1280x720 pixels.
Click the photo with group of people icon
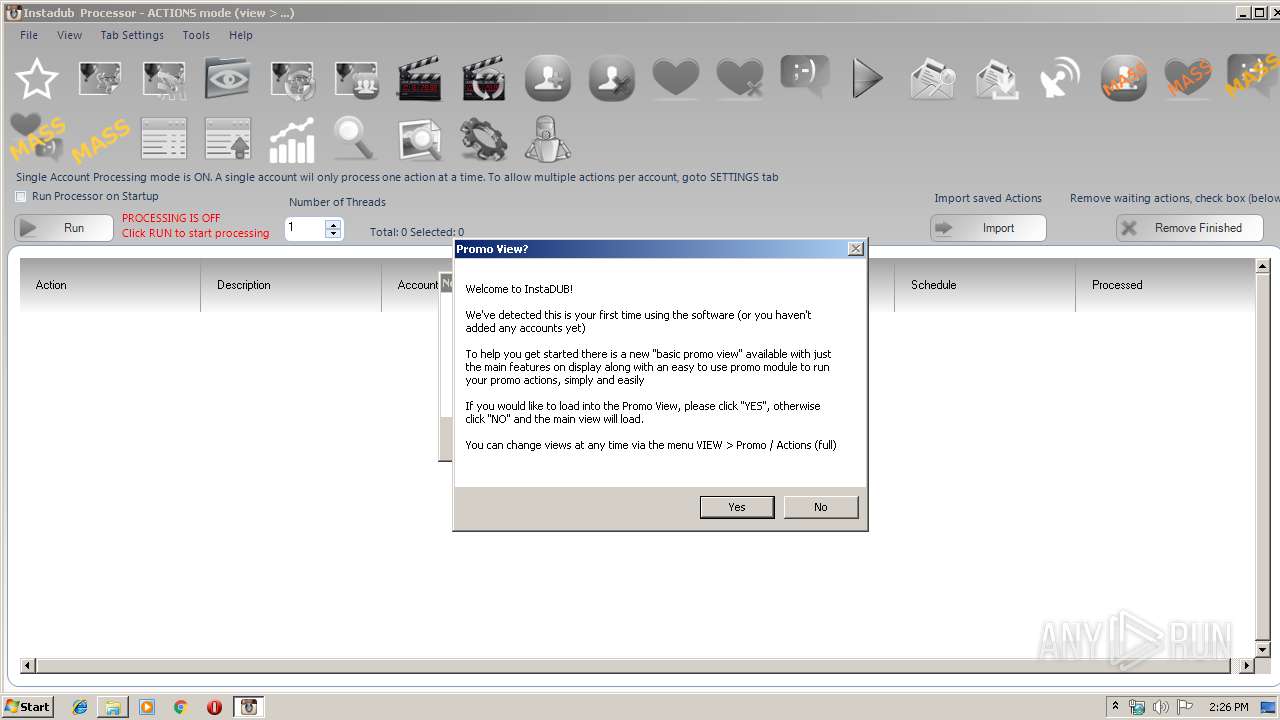[x=356, y=78]
